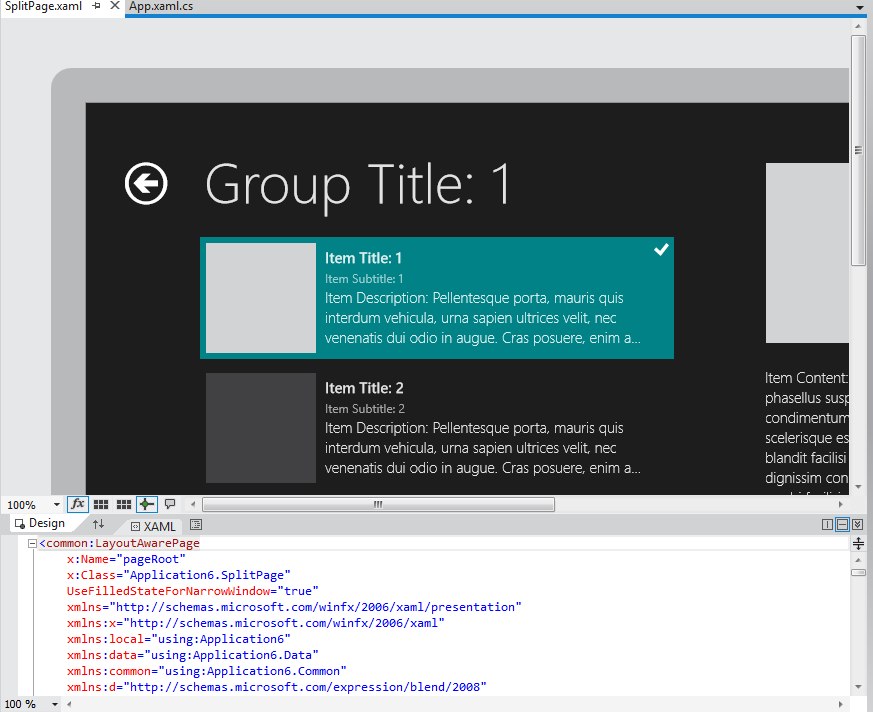Viewport: 873px width, 712px height.
Task: Click the code editor scroll down arrow
Action: 858,688
